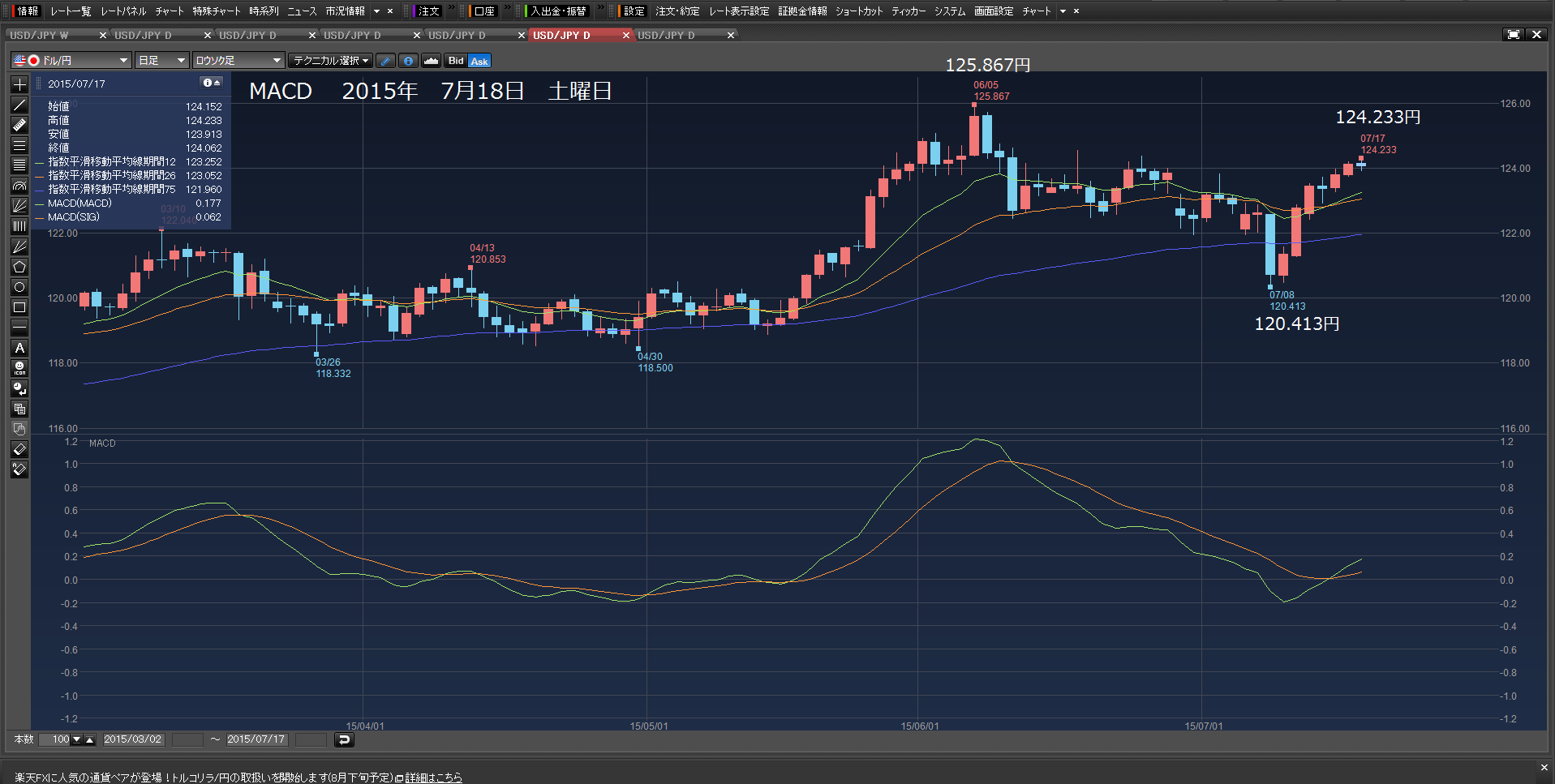Close the USD/JPY W tab
Image resolution: width=1555 pixels, height=784 pixels.
click(x=103, y=35)
